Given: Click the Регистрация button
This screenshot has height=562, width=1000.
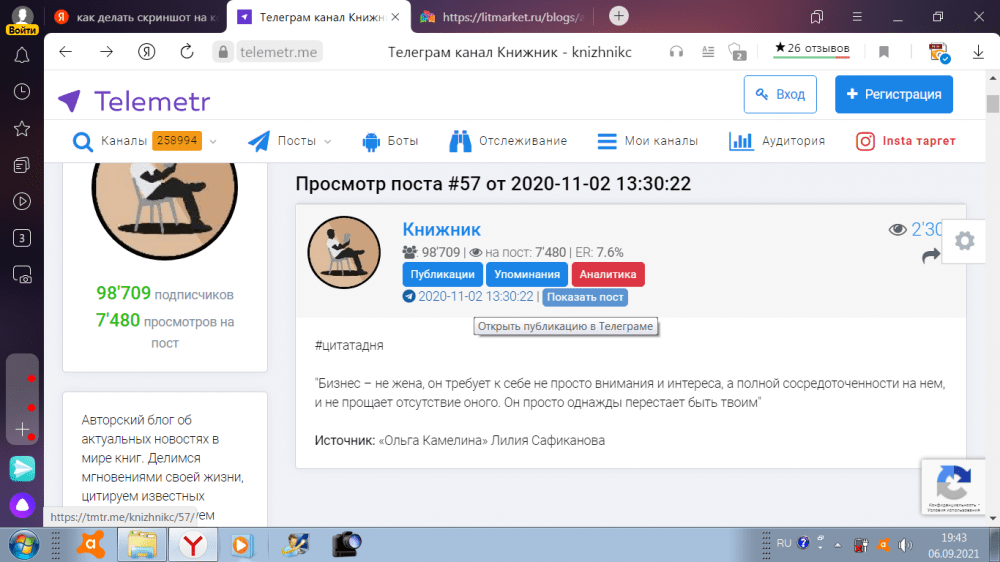Looking at the screenshot, I should coord(893,94).
